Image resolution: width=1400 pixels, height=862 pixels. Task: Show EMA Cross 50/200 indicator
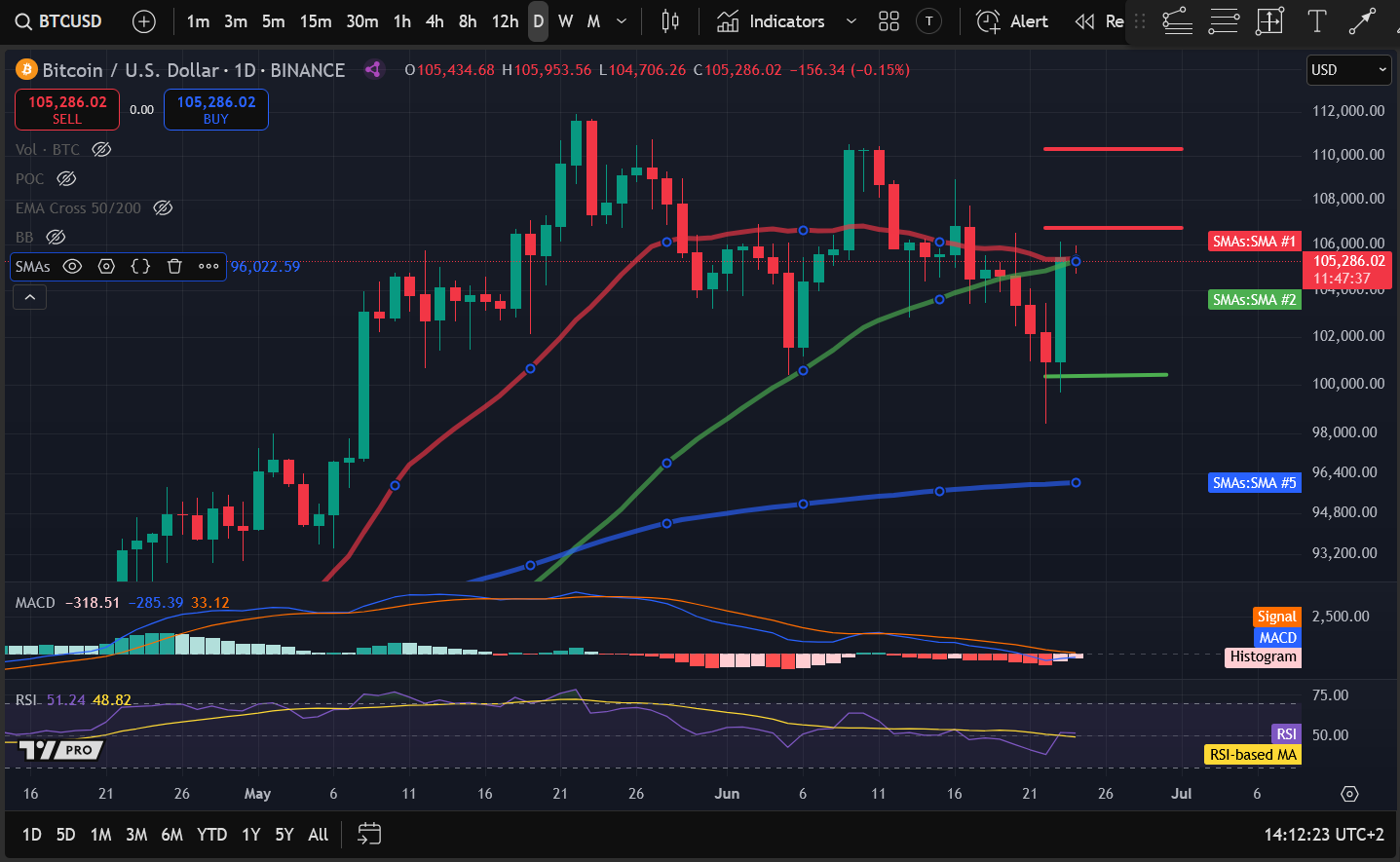[163, 207]
